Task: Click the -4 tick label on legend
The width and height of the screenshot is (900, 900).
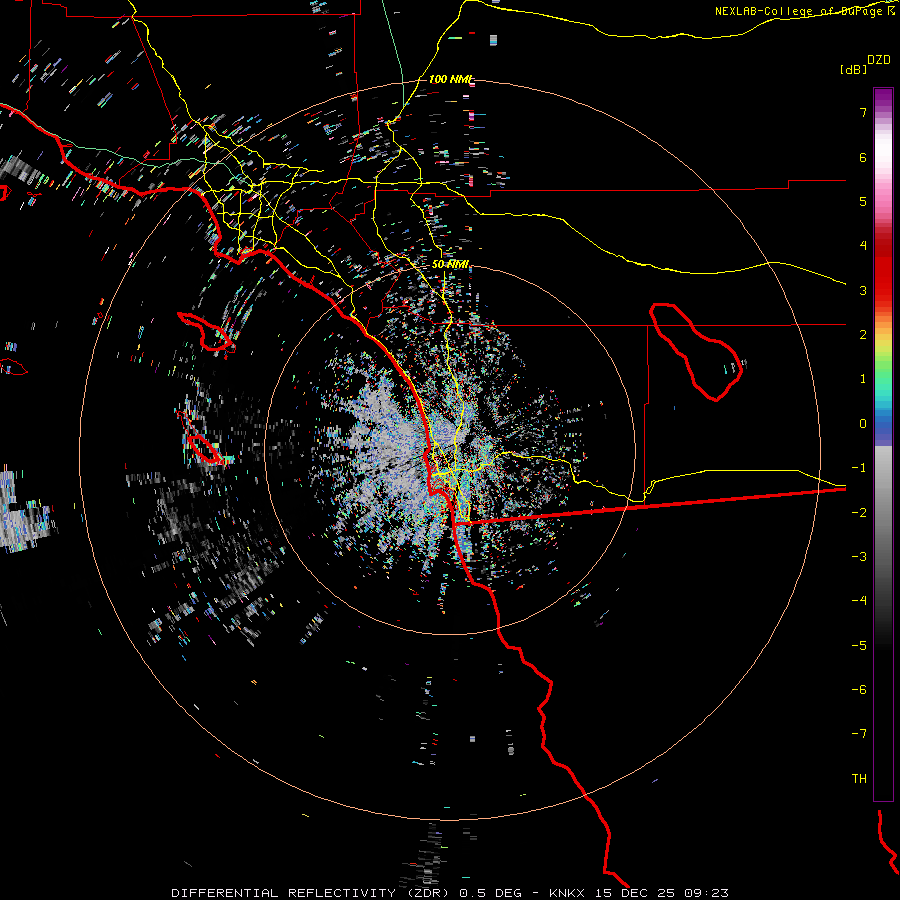Action: click(859, 601)
